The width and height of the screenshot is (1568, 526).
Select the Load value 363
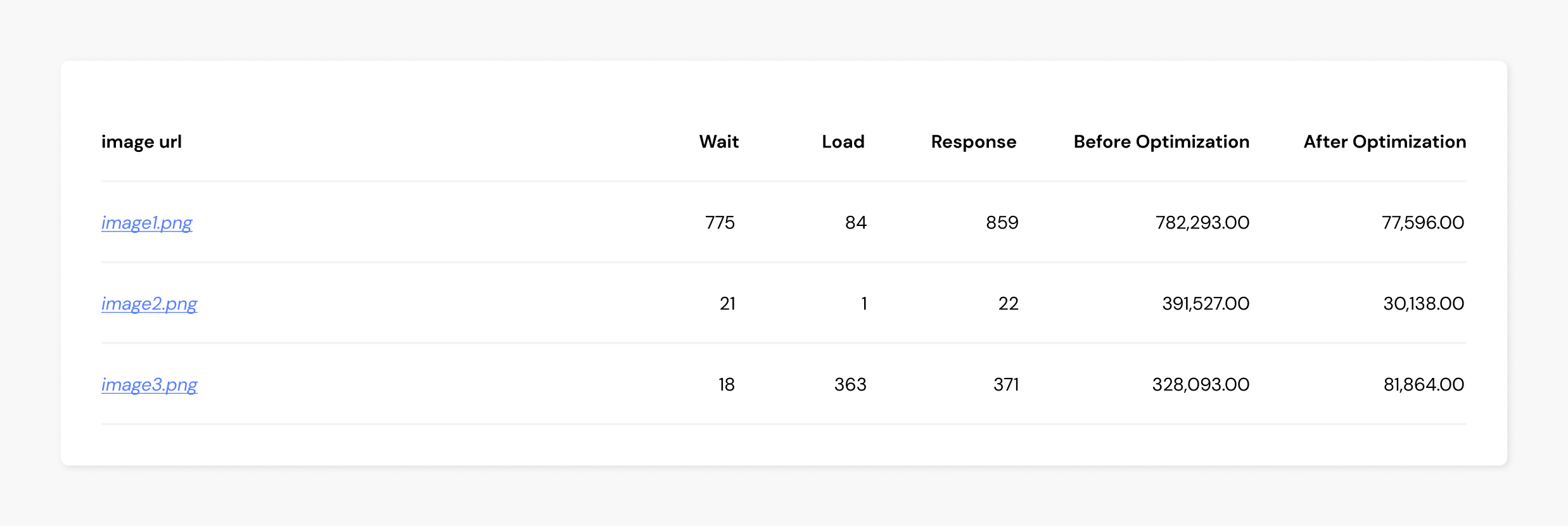pyautogui.click(x=850, y=385)
